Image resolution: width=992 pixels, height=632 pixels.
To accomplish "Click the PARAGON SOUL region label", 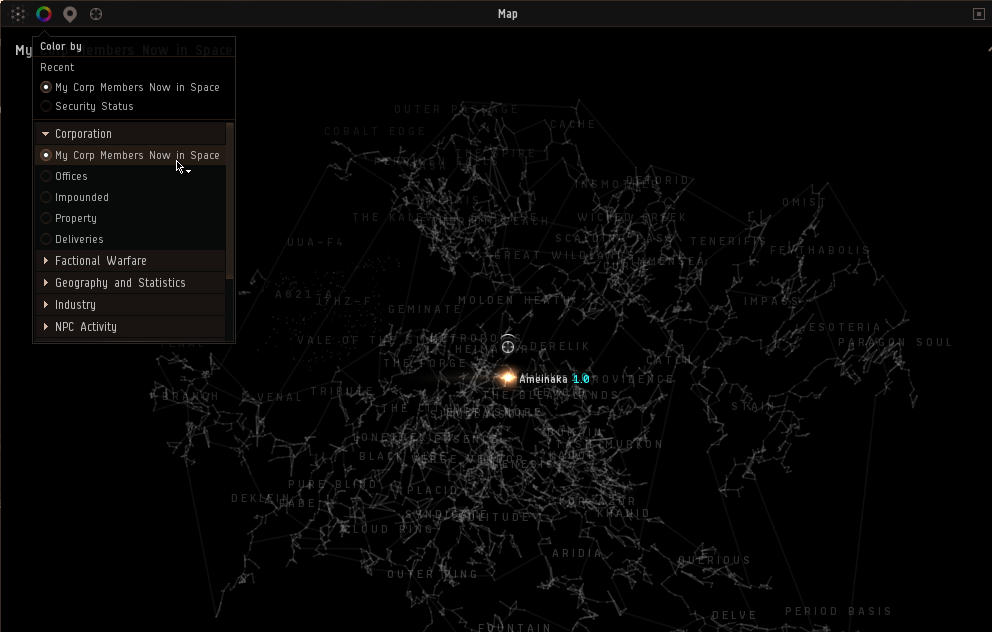I will coord(895,342).
